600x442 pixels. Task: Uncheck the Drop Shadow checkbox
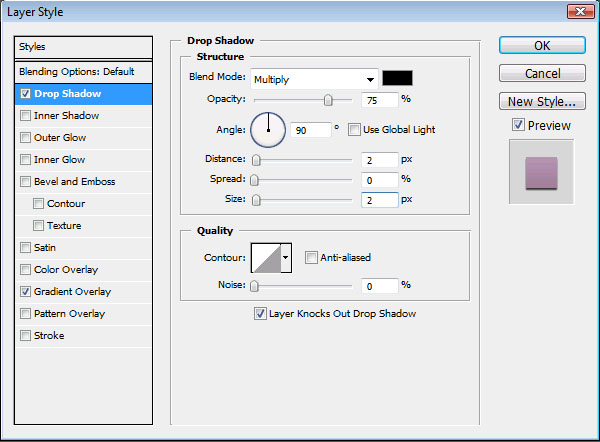25,94
